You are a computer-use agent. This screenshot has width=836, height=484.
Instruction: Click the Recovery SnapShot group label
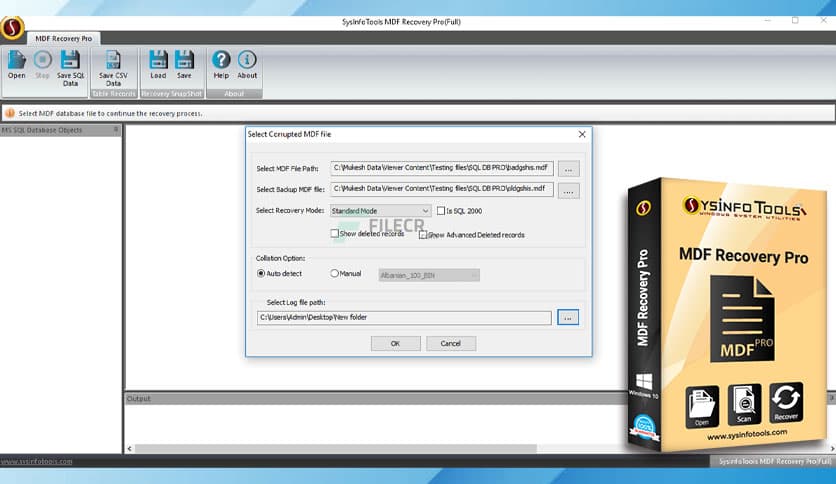[x=172, y=94]
